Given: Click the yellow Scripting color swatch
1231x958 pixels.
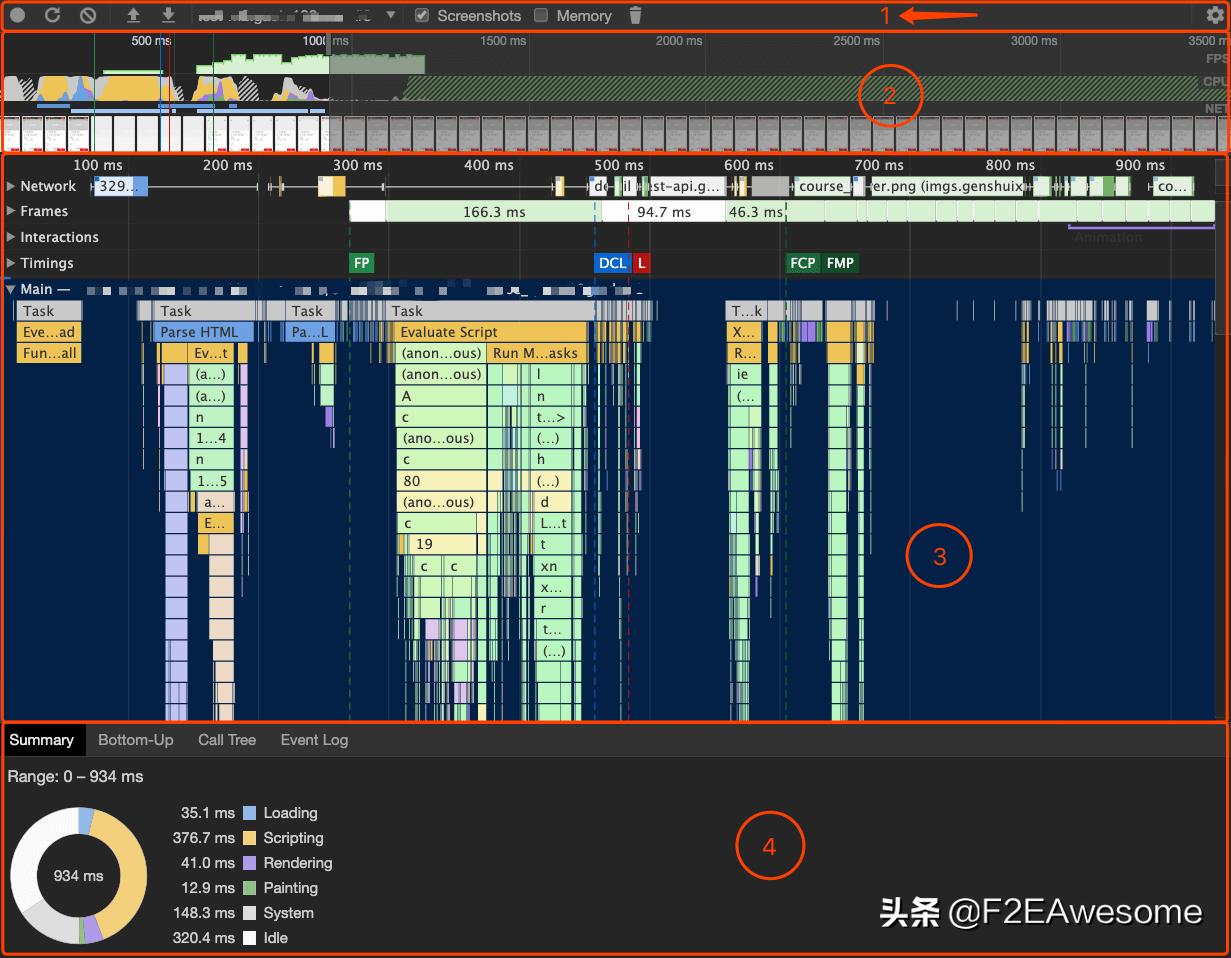Looking at the screenshot, I should (250, 838).
